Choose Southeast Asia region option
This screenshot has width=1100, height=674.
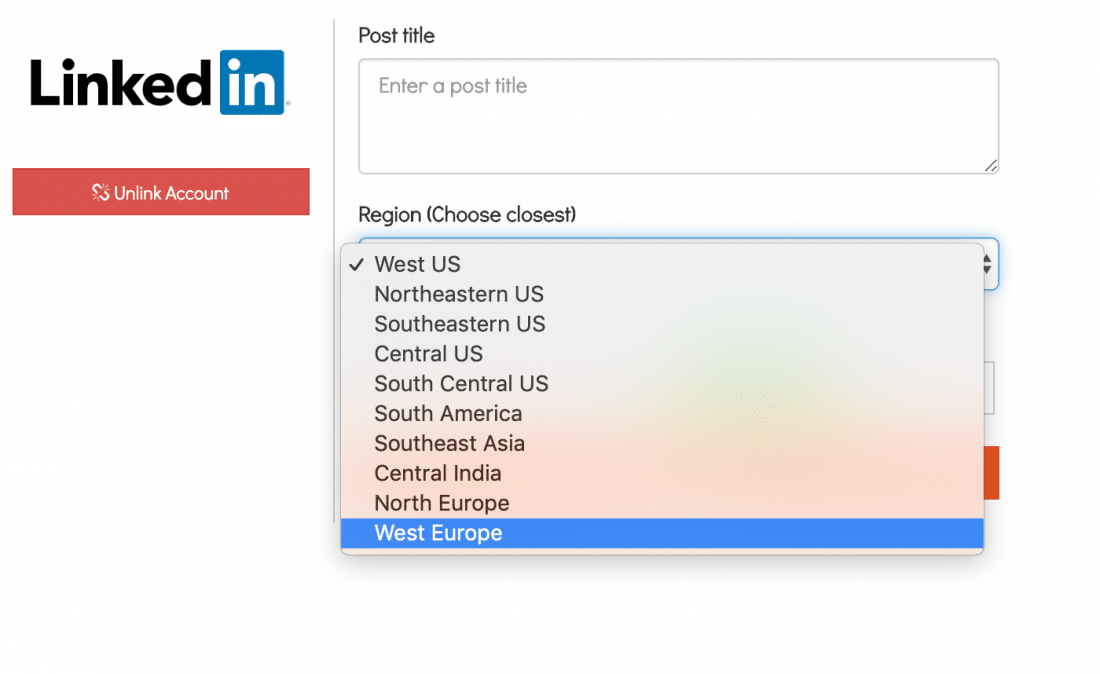pyautogui.click(x=662, y=443)
